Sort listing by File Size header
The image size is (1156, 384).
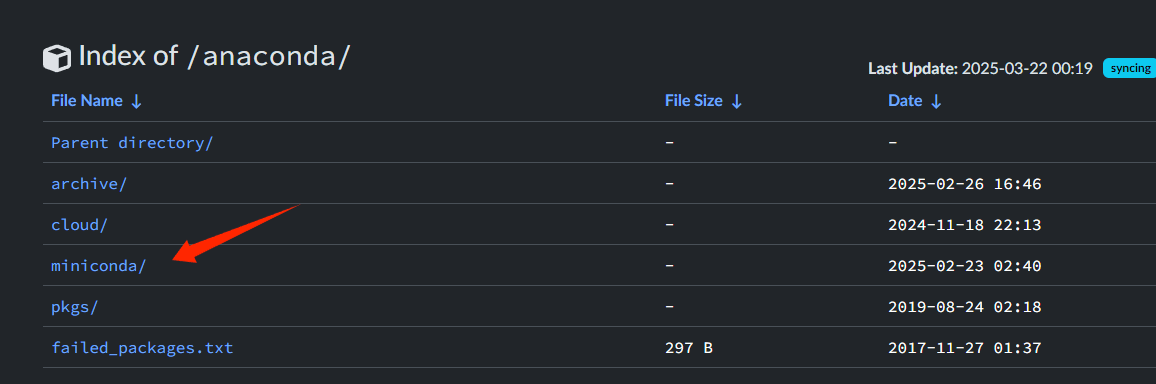coord(694,101)
